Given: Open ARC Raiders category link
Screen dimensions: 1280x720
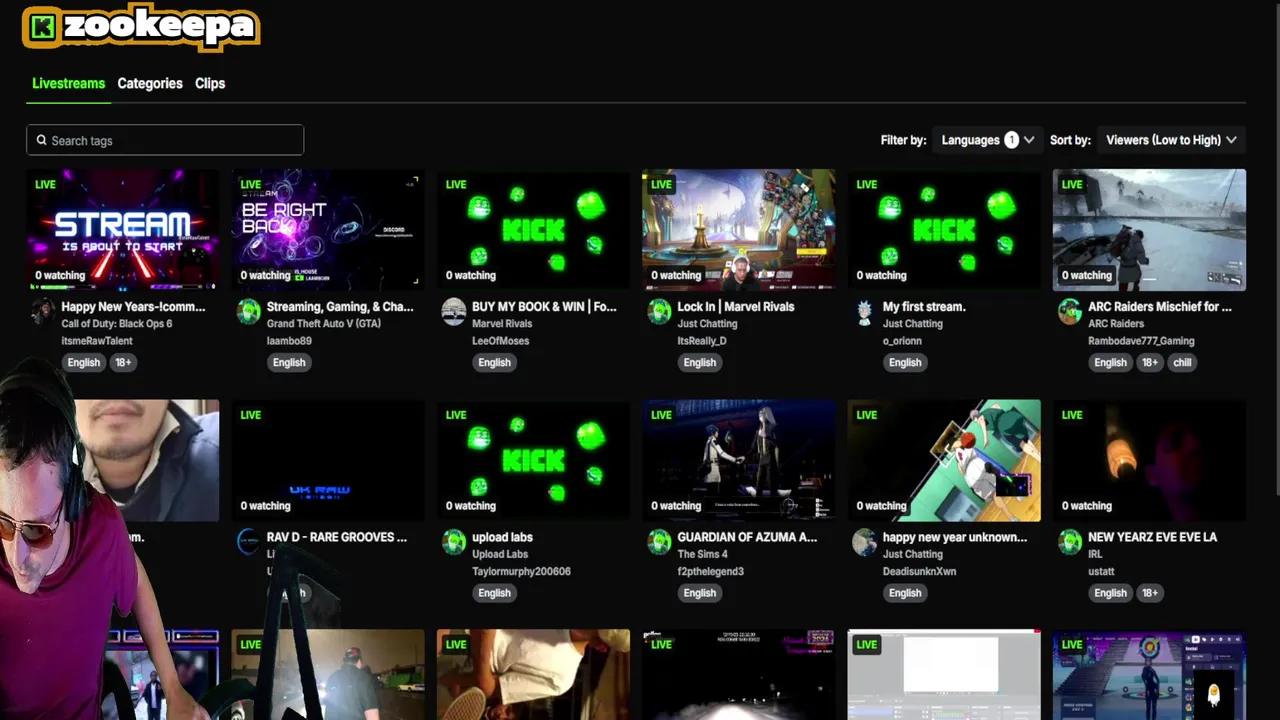Looking at the screenshot, I should point(1116,324).
